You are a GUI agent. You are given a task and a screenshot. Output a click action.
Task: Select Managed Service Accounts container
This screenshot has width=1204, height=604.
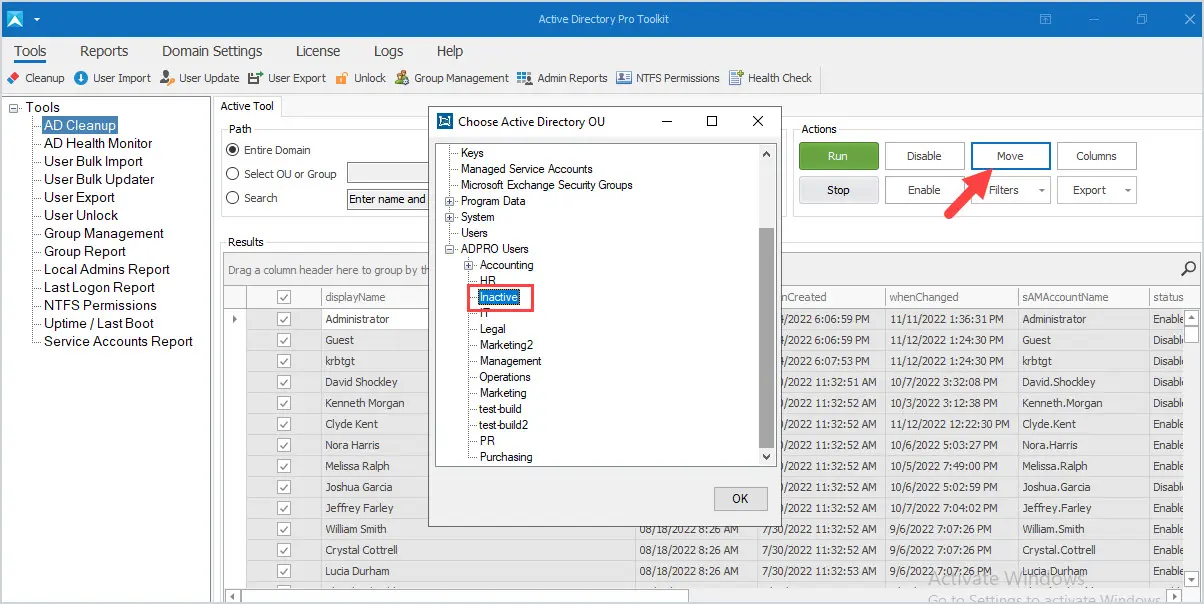point(526,169)
